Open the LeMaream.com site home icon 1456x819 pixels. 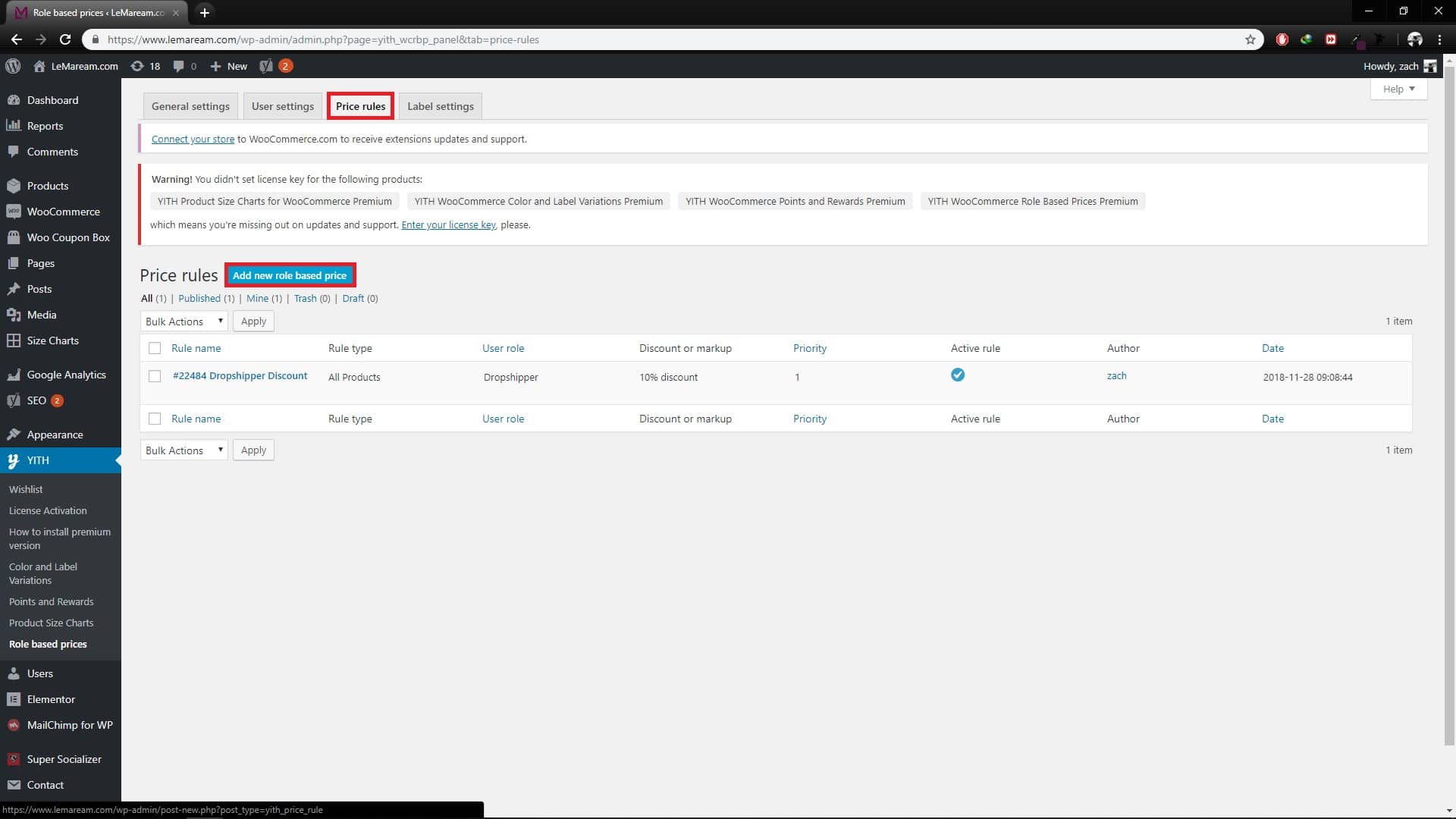(x=39, y=66)
